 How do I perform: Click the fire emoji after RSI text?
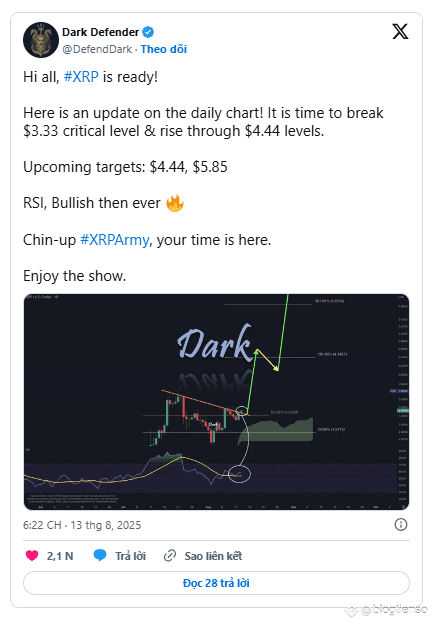point(175,203)
